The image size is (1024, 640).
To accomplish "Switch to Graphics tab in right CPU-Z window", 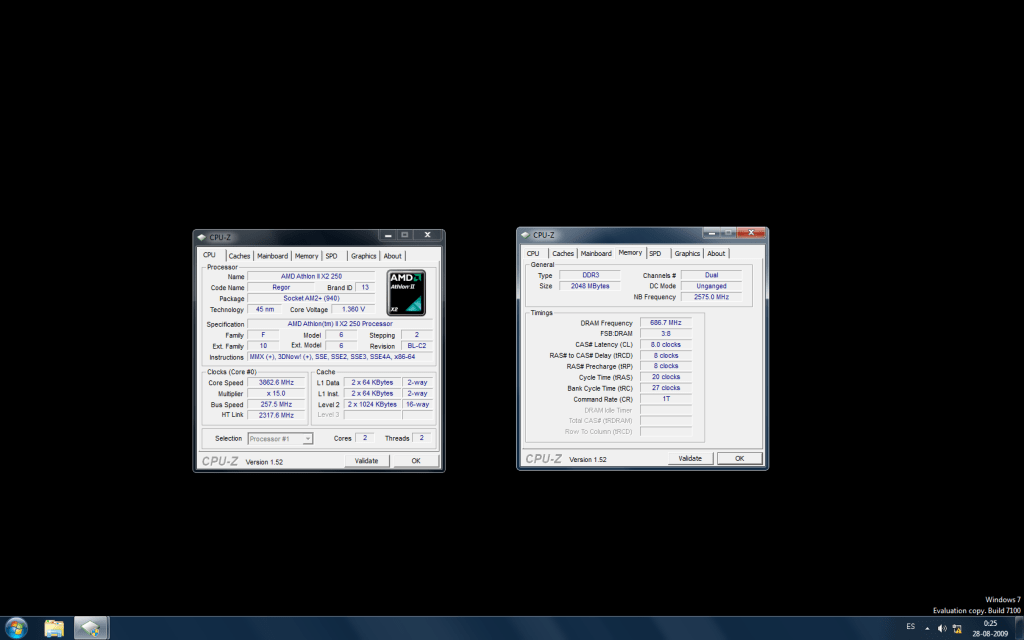I will pyautogui.click(x=687, y=253).
